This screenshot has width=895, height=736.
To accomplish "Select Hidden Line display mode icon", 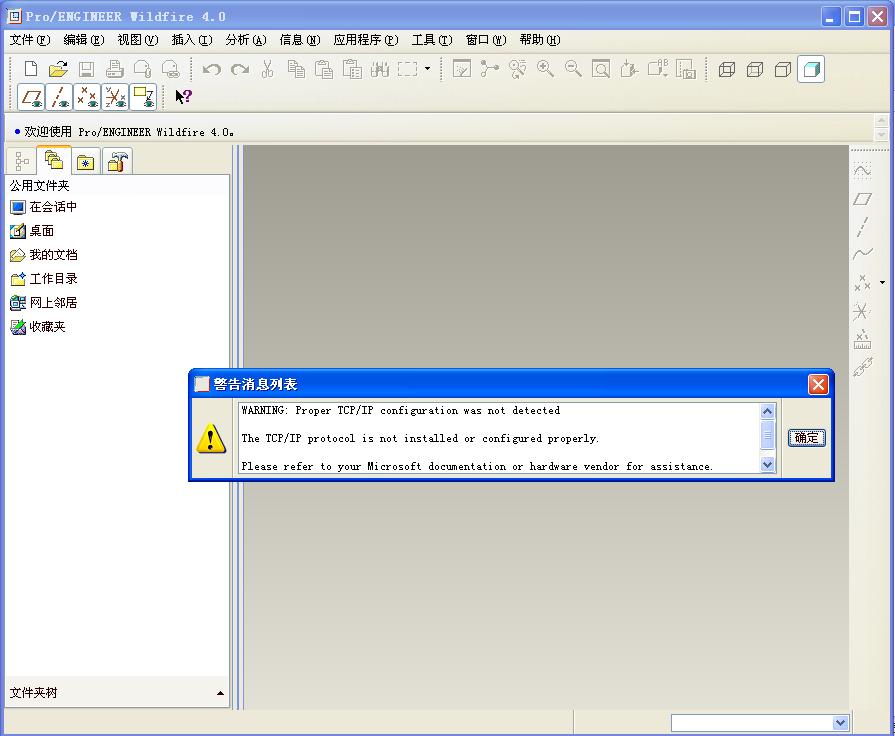I will [x=755, y=69].
